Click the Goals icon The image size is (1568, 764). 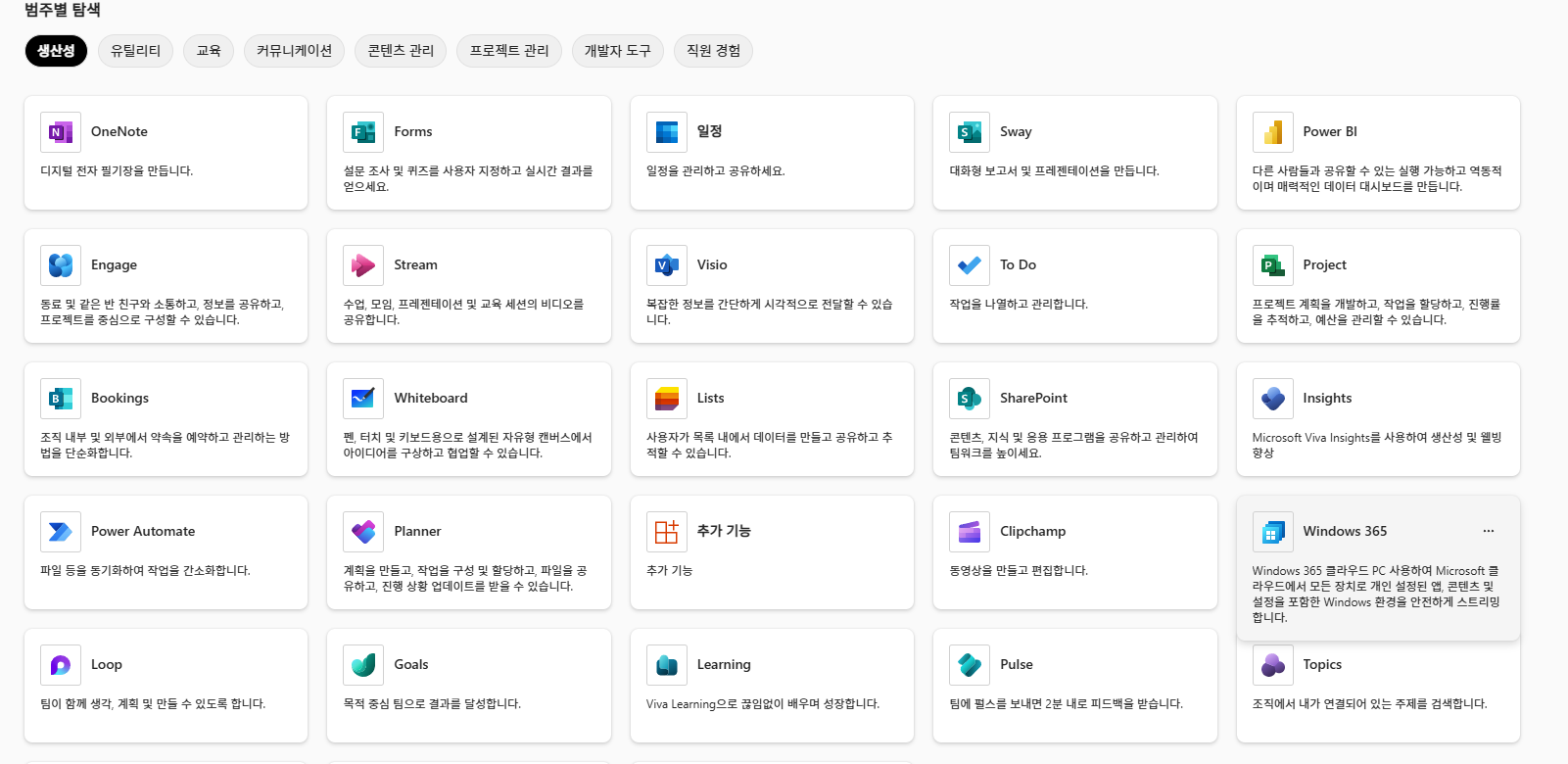(x=363, y=664)
